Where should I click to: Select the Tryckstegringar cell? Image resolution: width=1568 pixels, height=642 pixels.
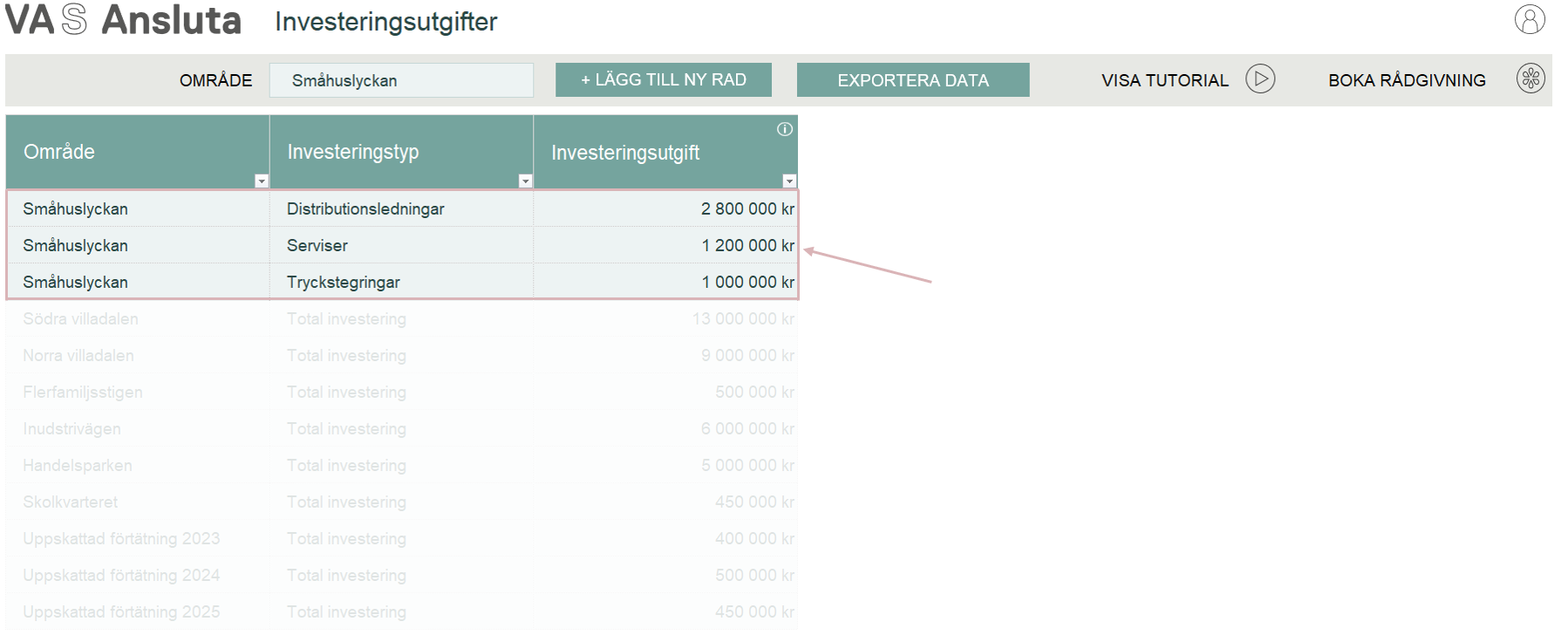click(x=401, y=282)
